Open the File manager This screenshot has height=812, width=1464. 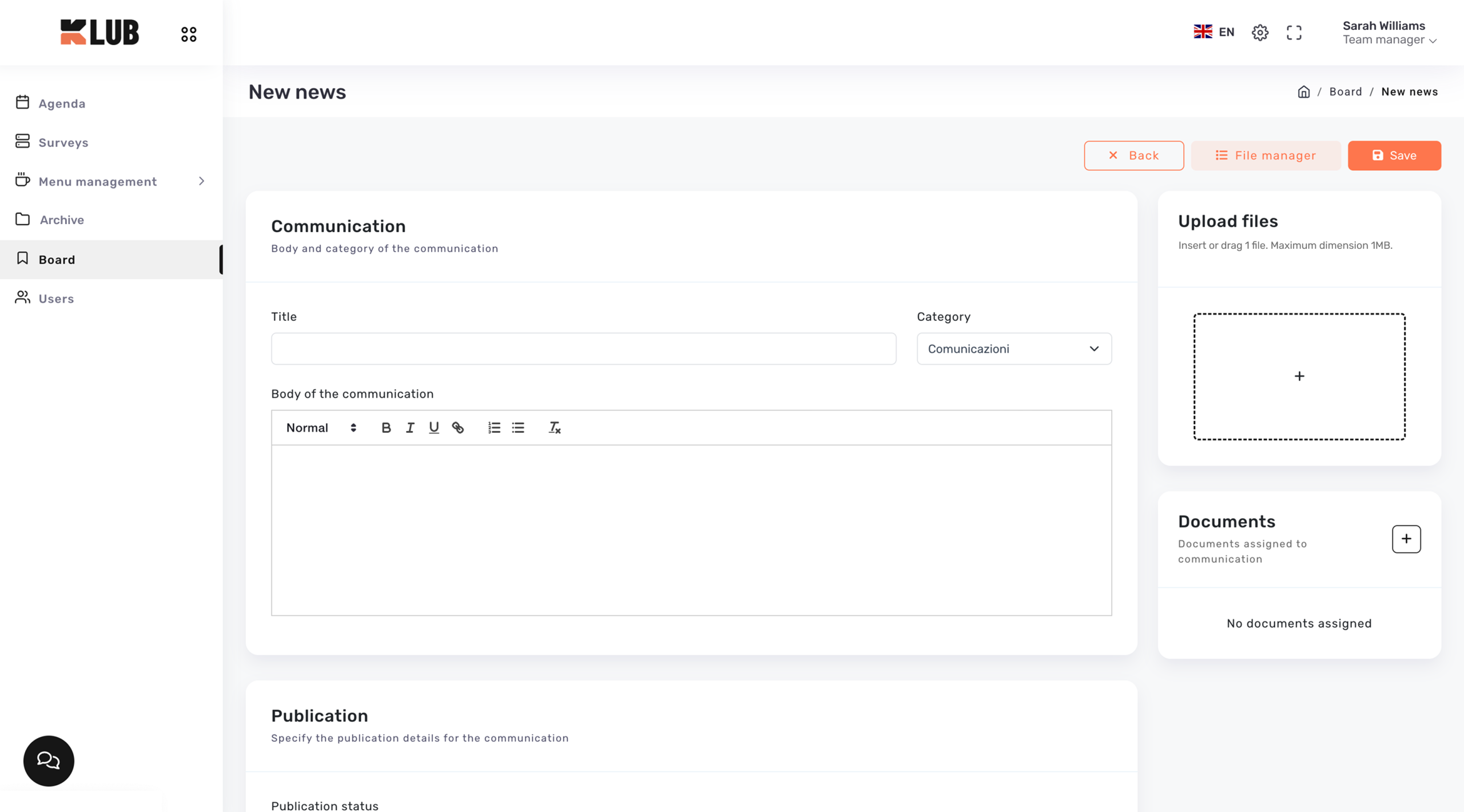point(1266,156)
